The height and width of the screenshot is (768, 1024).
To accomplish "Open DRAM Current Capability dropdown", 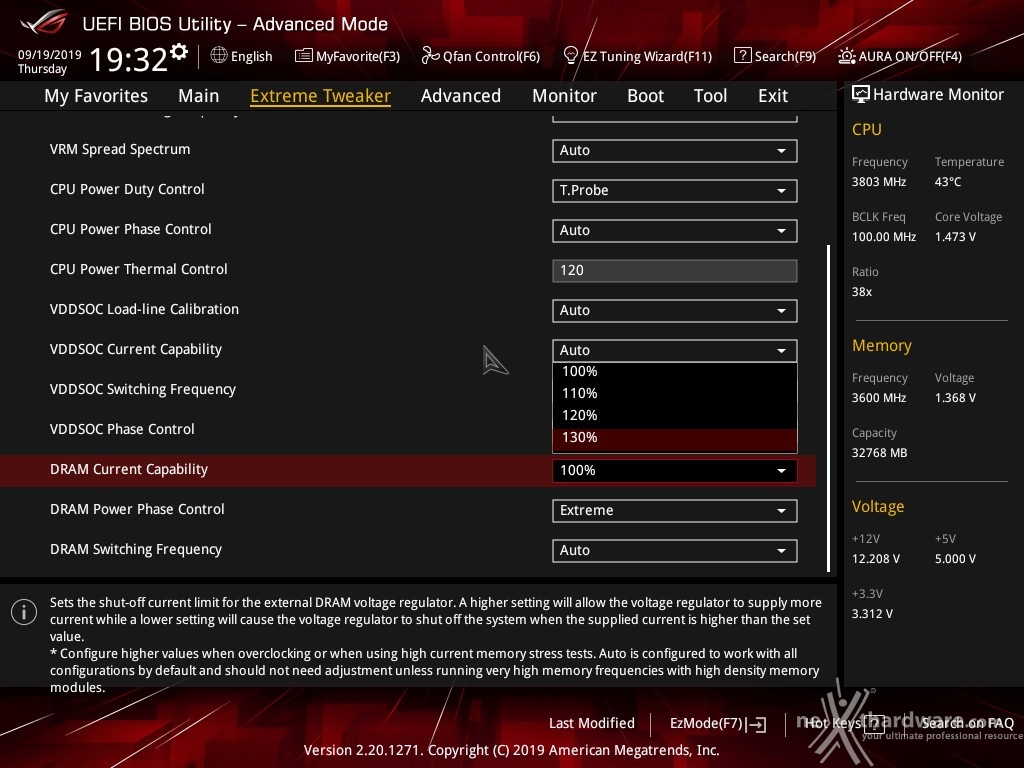I will 675,471.
